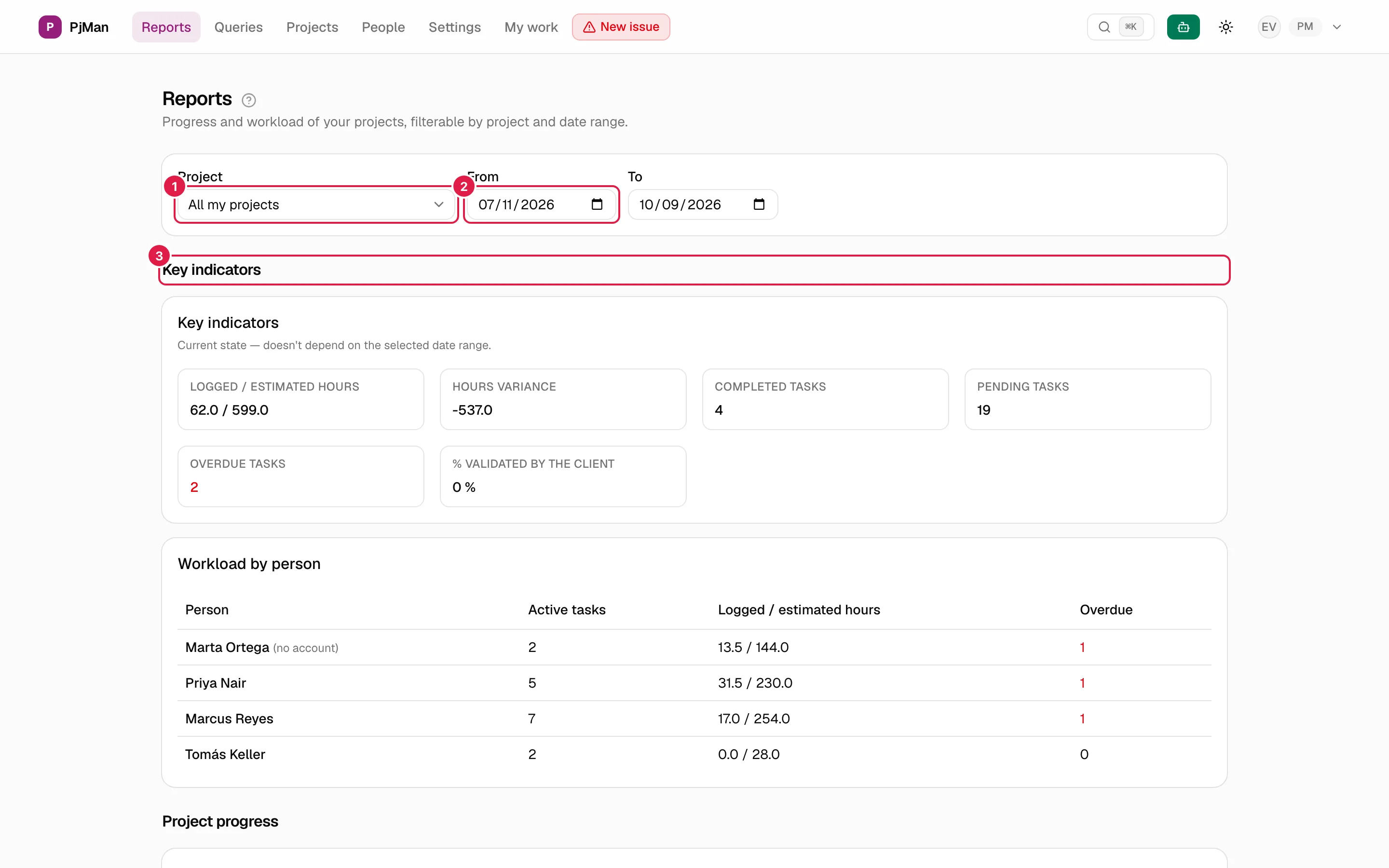Navigate to Settings
Viewport: 1389px width, 868px height.
pos(455,27)
